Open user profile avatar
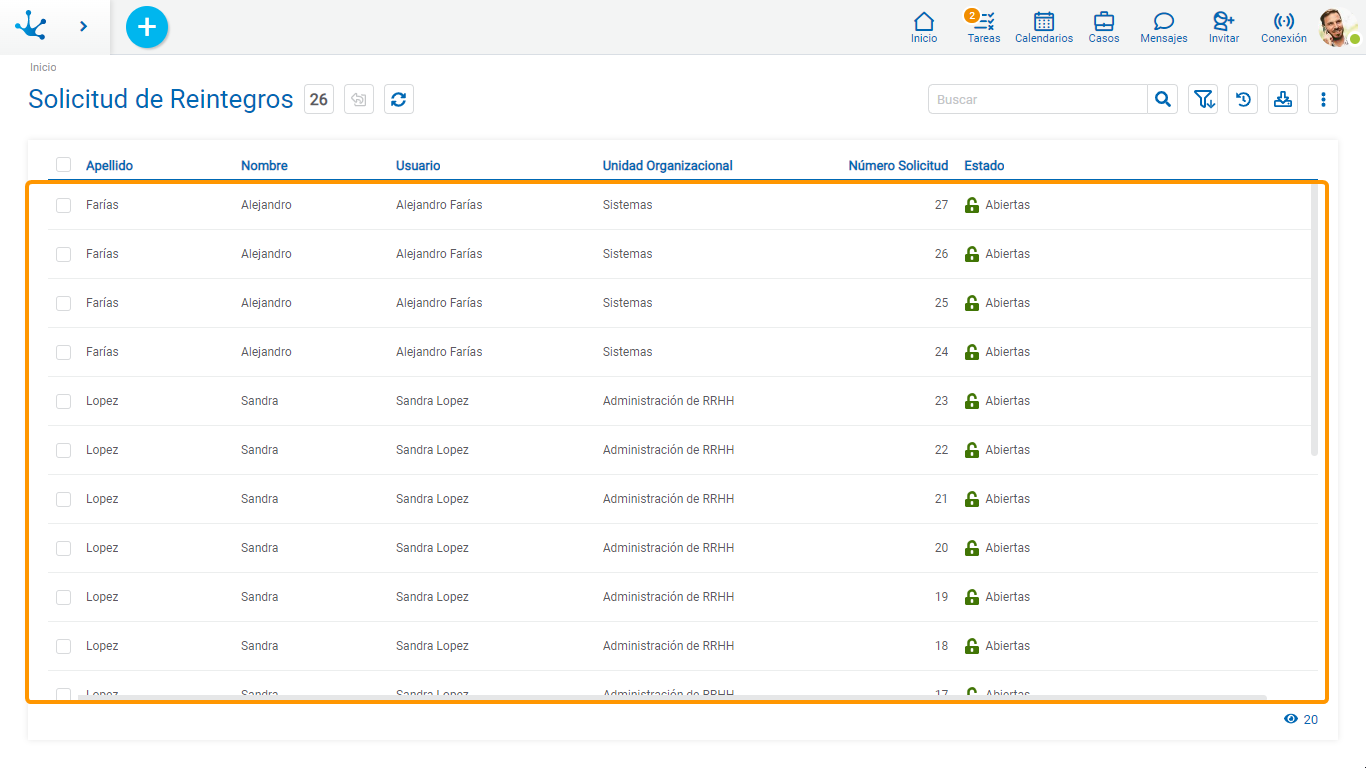Viewport: 1366px width, 768px height. (x=1337, y=27)
